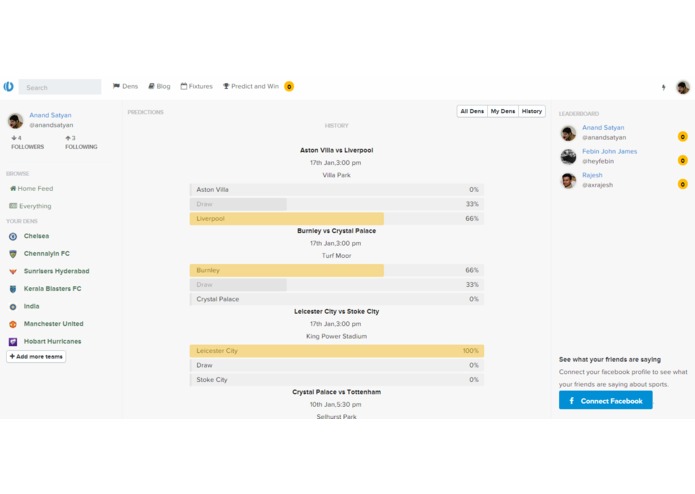Screen dimensions: 695x494
Task: Switch to the My Dens tab
Action: point(503,111)
